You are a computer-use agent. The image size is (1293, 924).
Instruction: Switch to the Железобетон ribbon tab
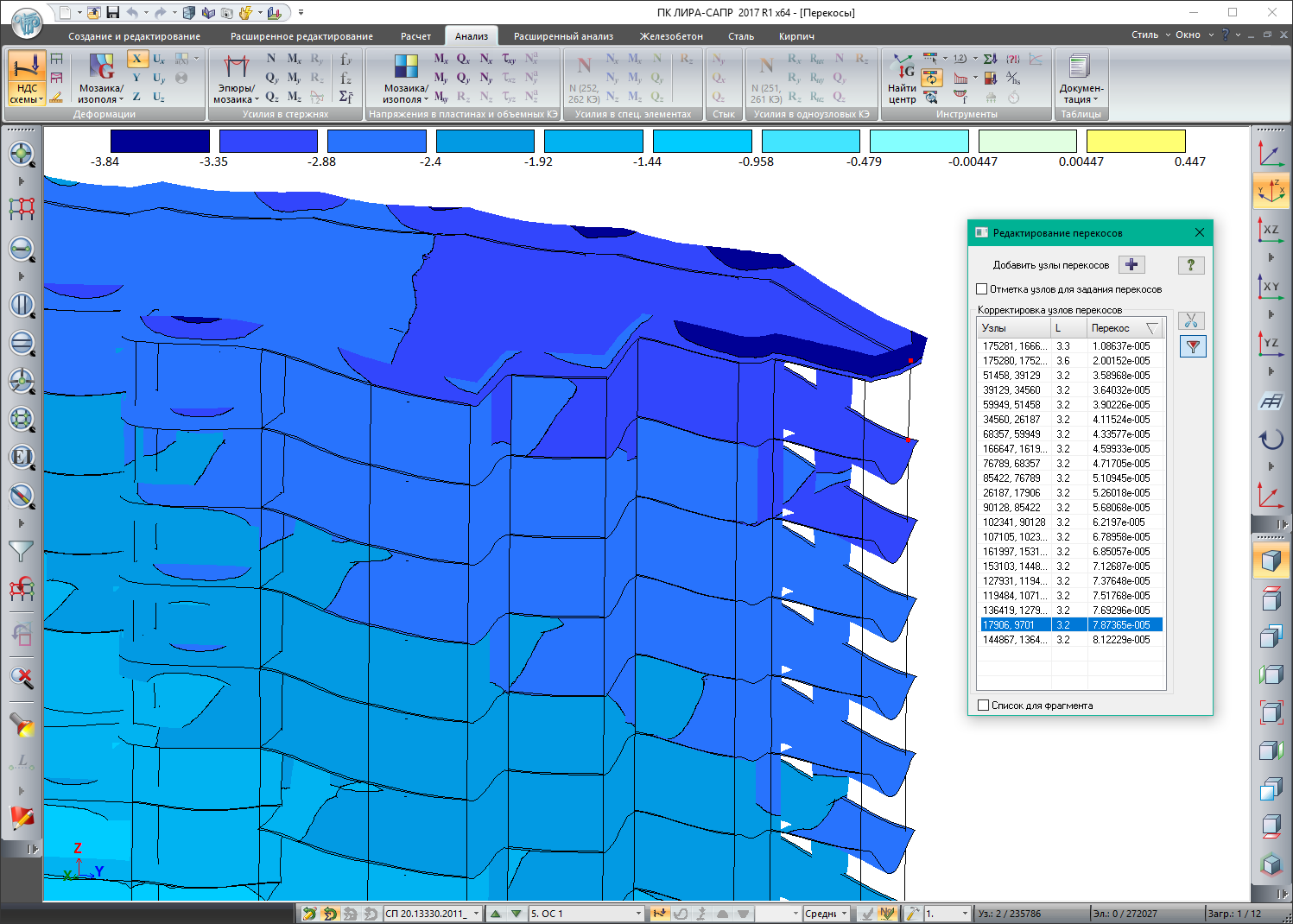(670, 36)
